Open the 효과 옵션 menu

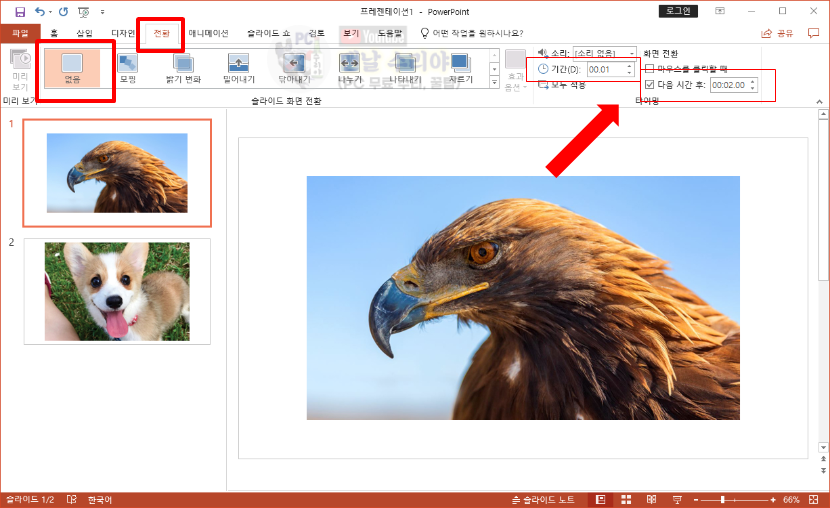tap(515, 71)
